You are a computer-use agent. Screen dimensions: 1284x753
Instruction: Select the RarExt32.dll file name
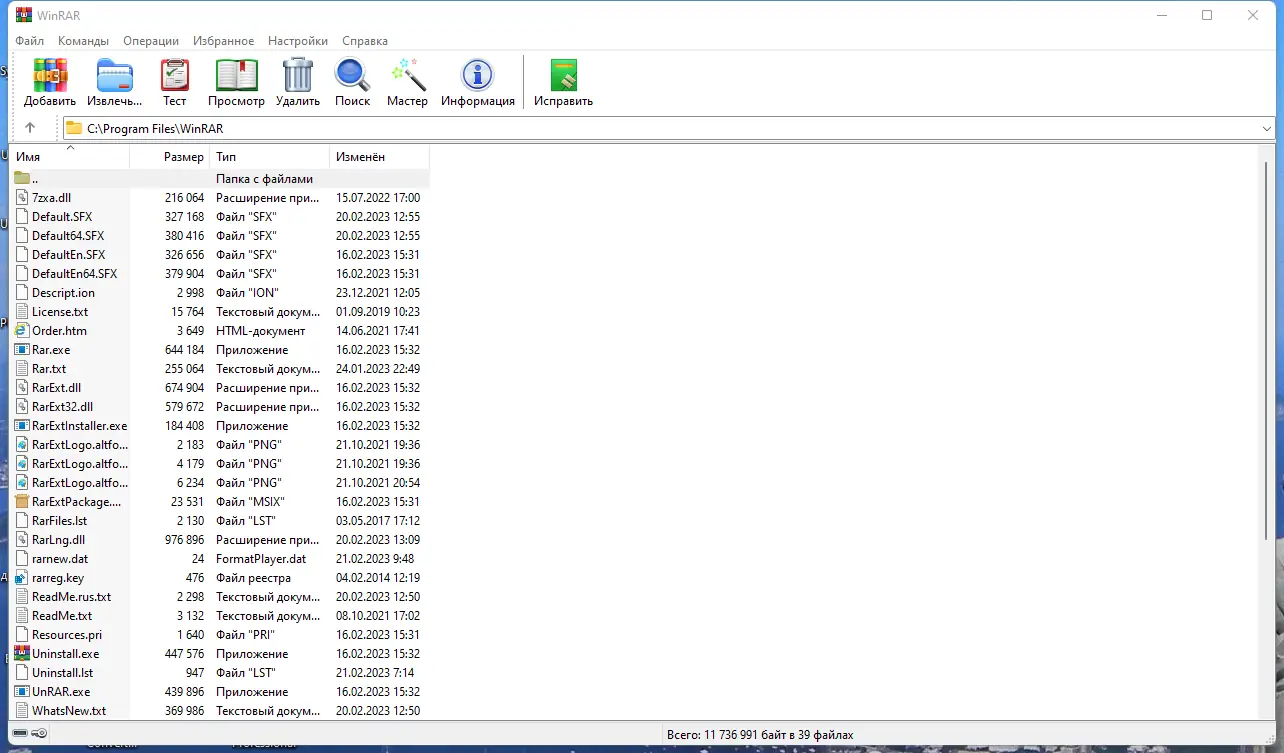62,407
